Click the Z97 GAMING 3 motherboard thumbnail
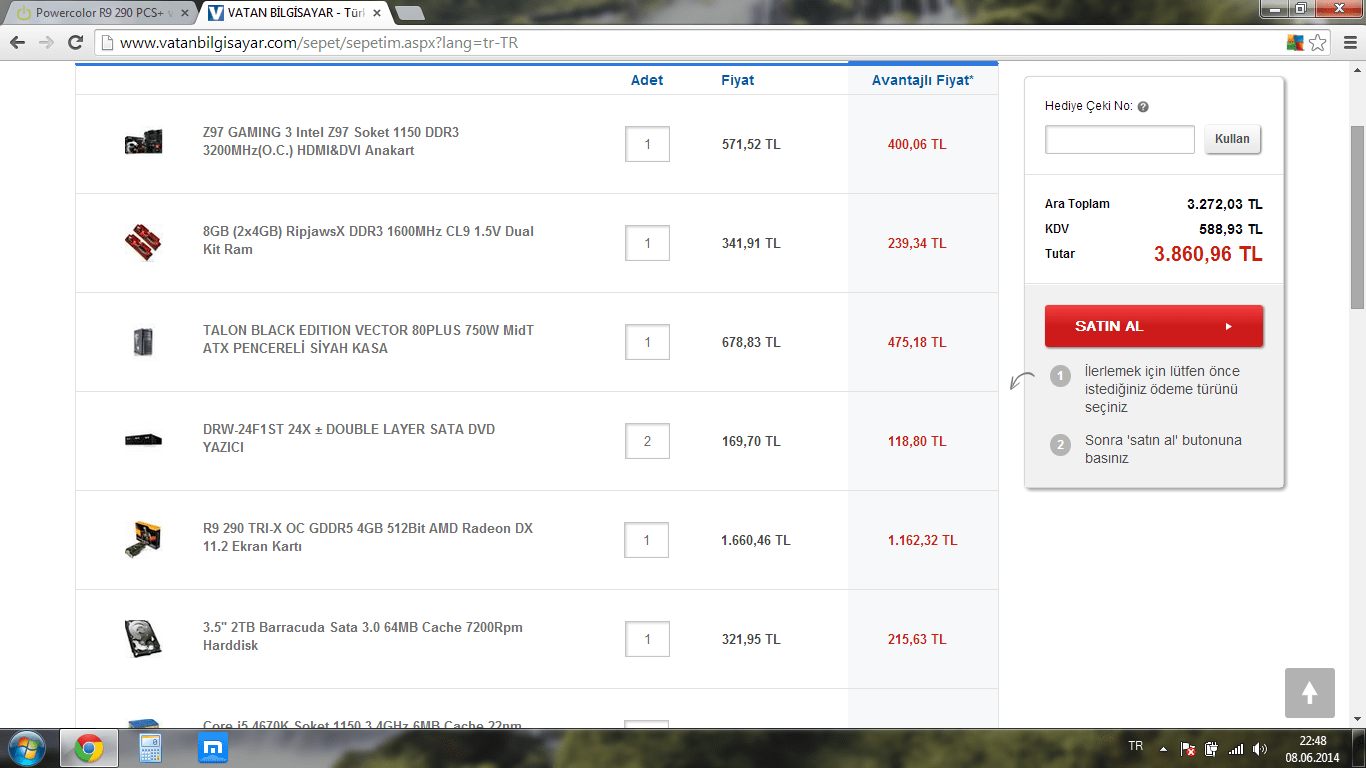This screenshot has width=1366, height=768. pyautogui.click(x=144, y=144)
